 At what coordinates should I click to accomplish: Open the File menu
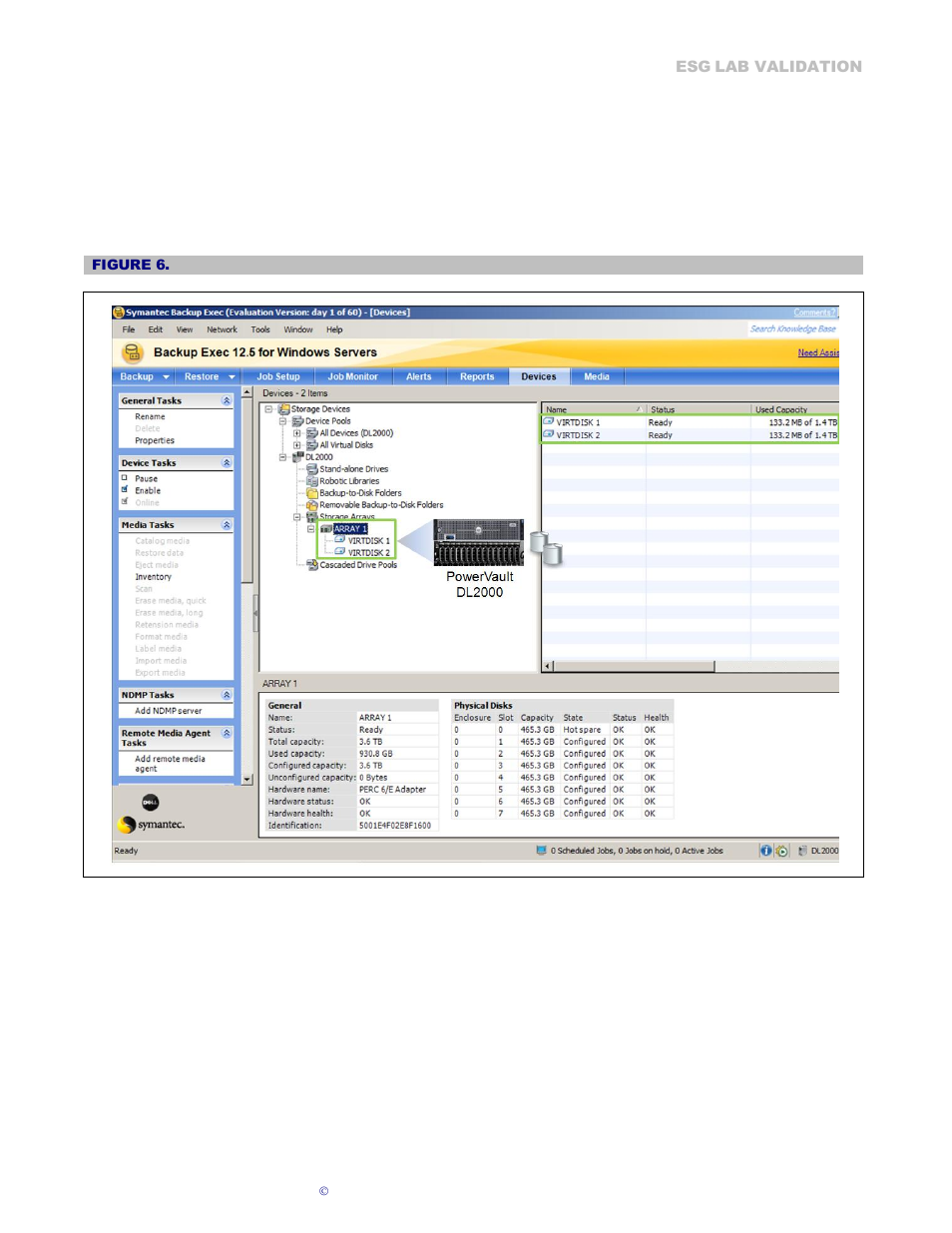coord(129,329)
